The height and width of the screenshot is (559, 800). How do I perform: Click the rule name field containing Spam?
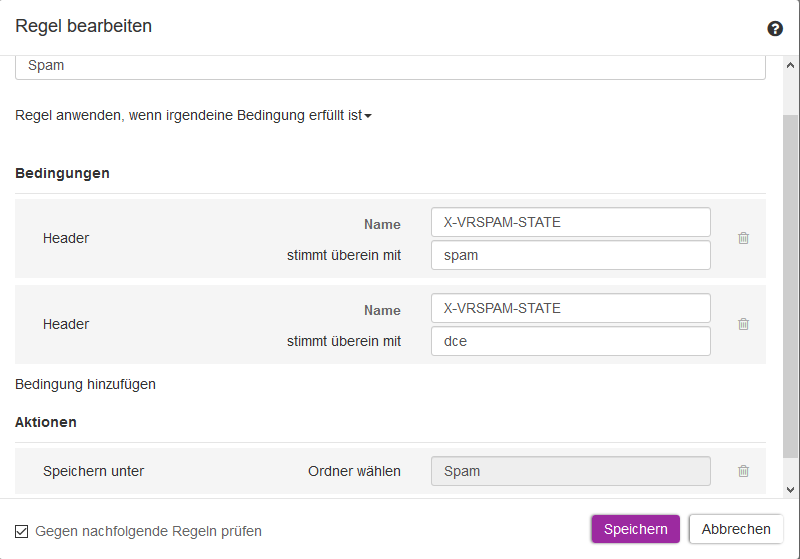click(390, 66)
